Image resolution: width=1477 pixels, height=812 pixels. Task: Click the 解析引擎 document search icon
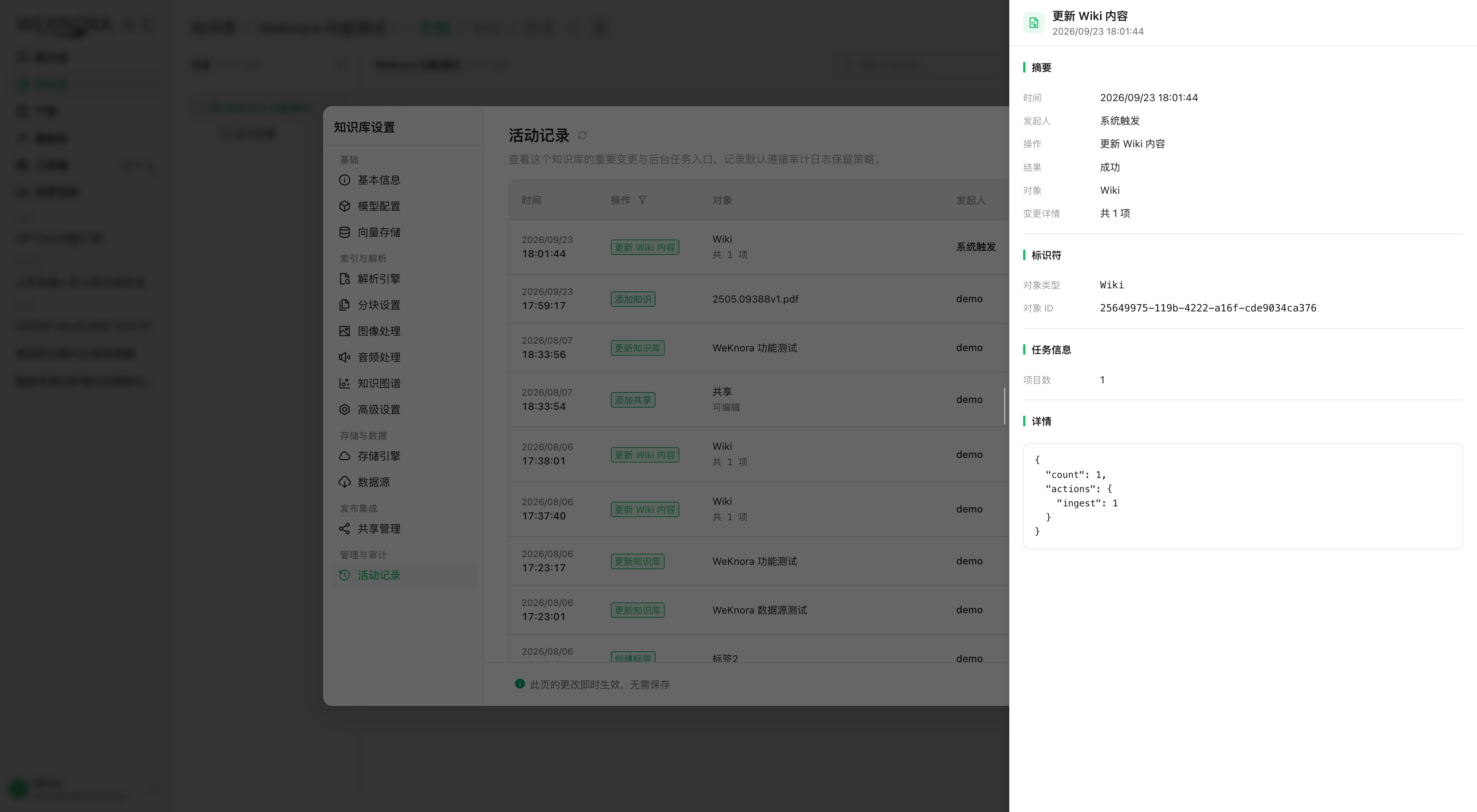click(344, 278)
